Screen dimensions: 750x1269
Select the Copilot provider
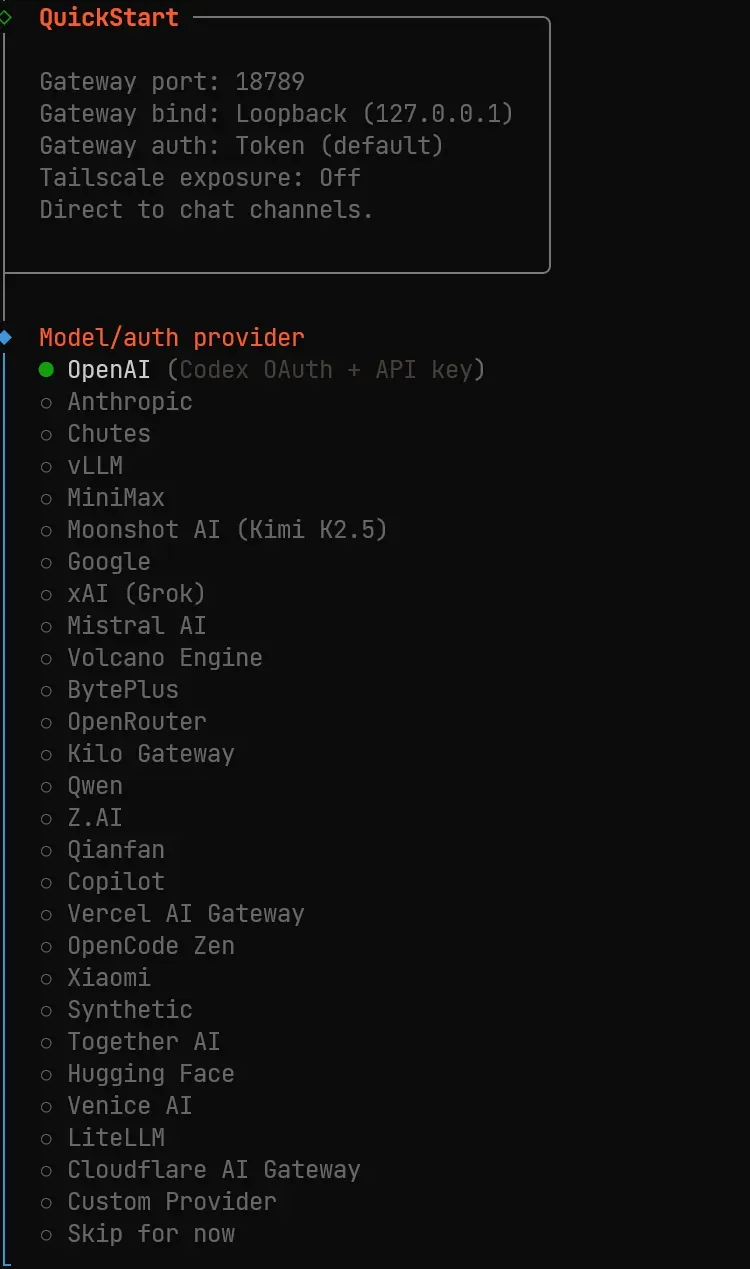tap(115, 881)
